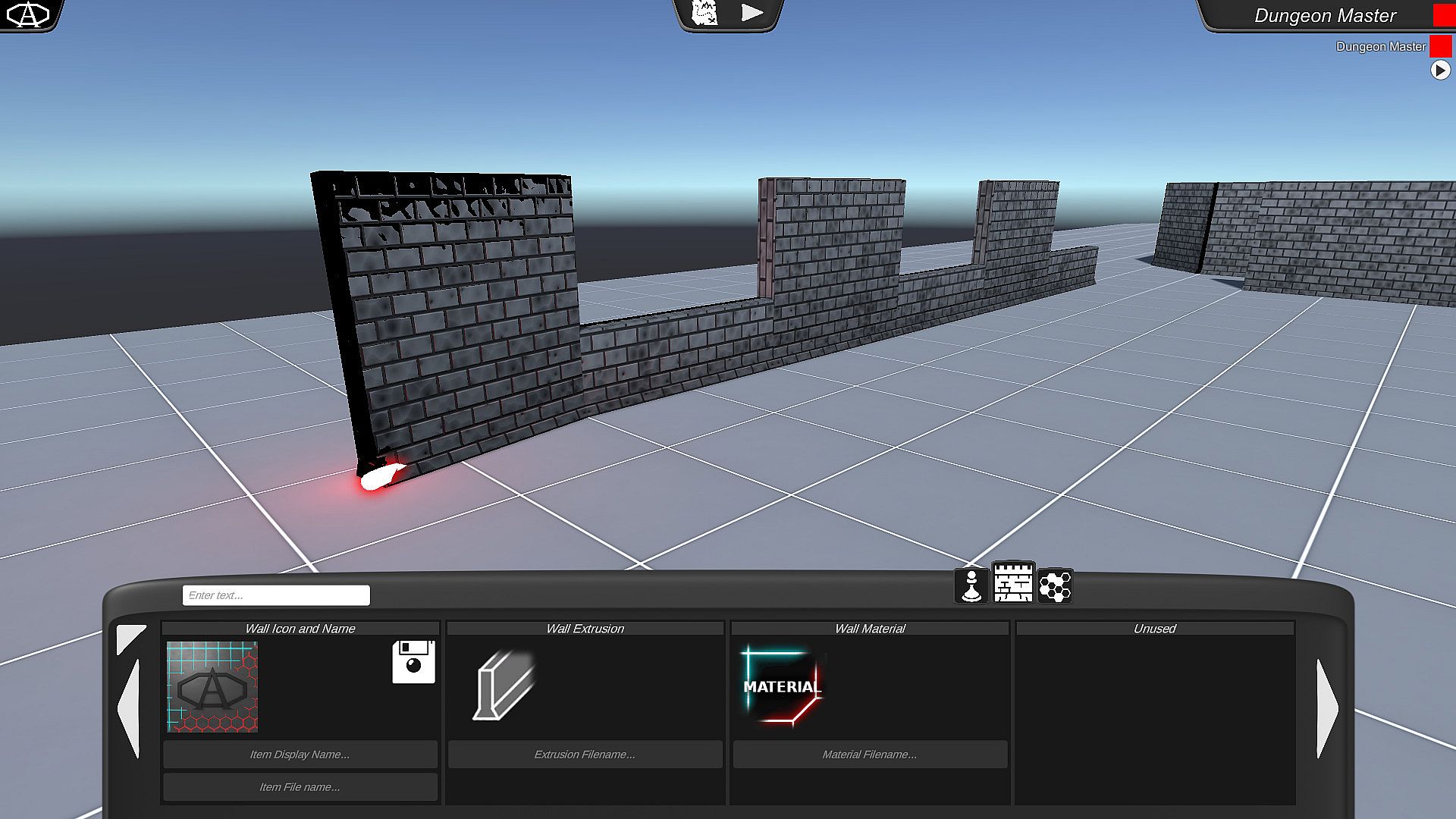Select the hexagon tiles tab icon
Viewport: 1456px width, 819px height.
coord(1055,586)
